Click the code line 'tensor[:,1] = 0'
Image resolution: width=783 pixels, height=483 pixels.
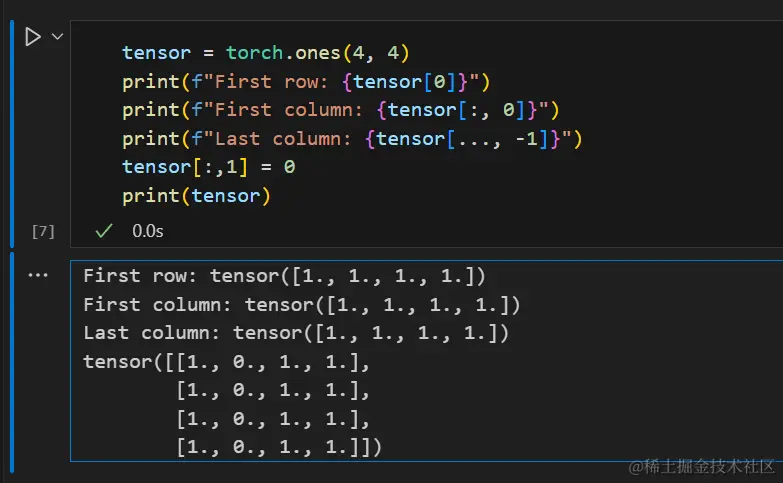point(209,167)
